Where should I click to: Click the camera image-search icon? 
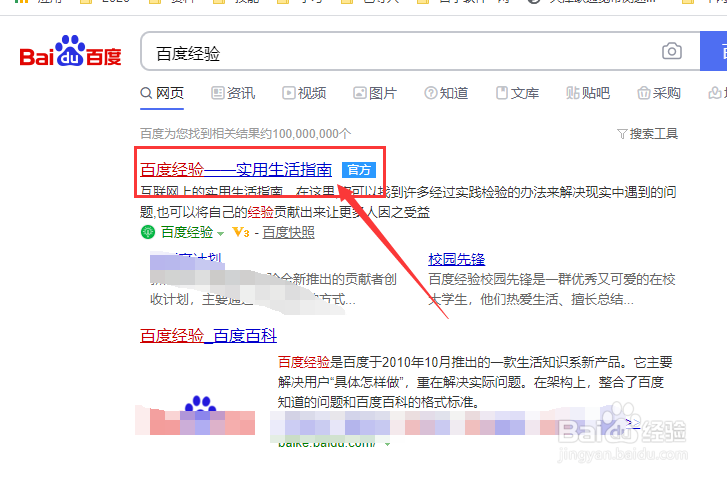tap(671, 51)
